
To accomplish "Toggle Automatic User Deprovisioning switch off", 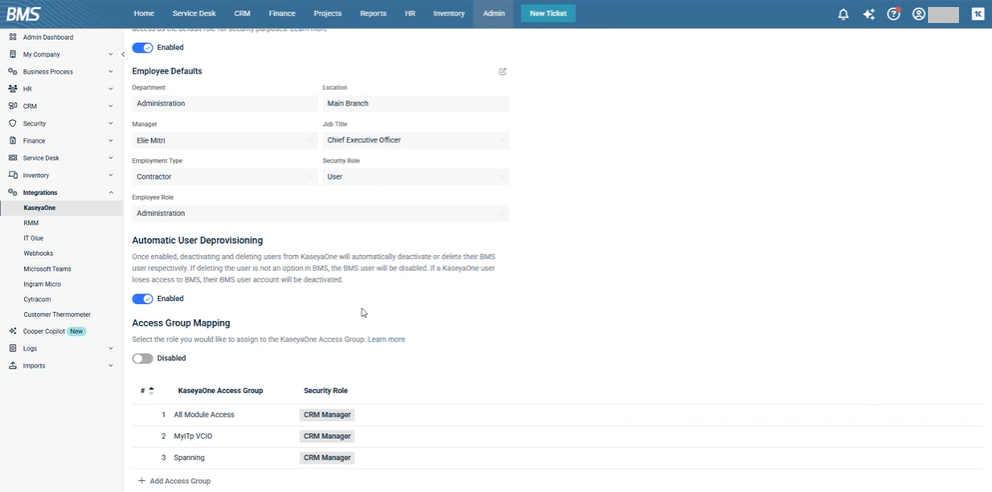I will (x=143, y=298).
